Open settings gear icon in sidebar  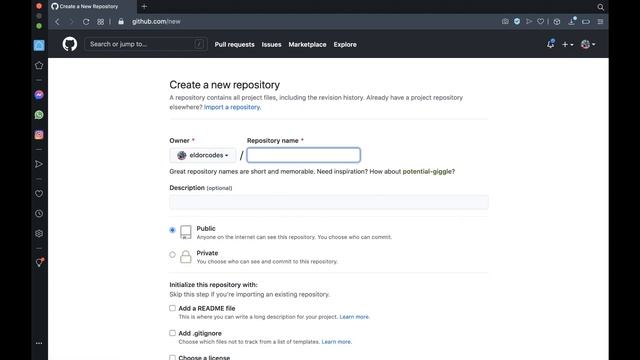point(39,233)
